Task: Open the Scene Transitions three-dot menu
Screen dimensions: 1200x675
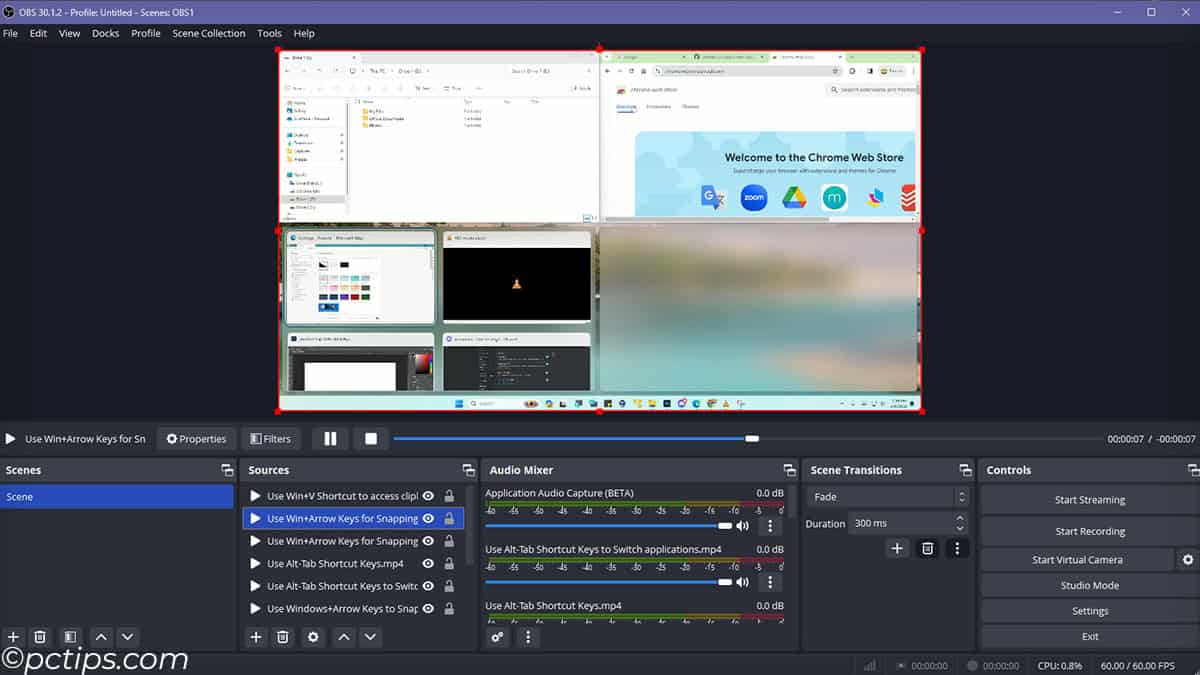Action: 957,548
